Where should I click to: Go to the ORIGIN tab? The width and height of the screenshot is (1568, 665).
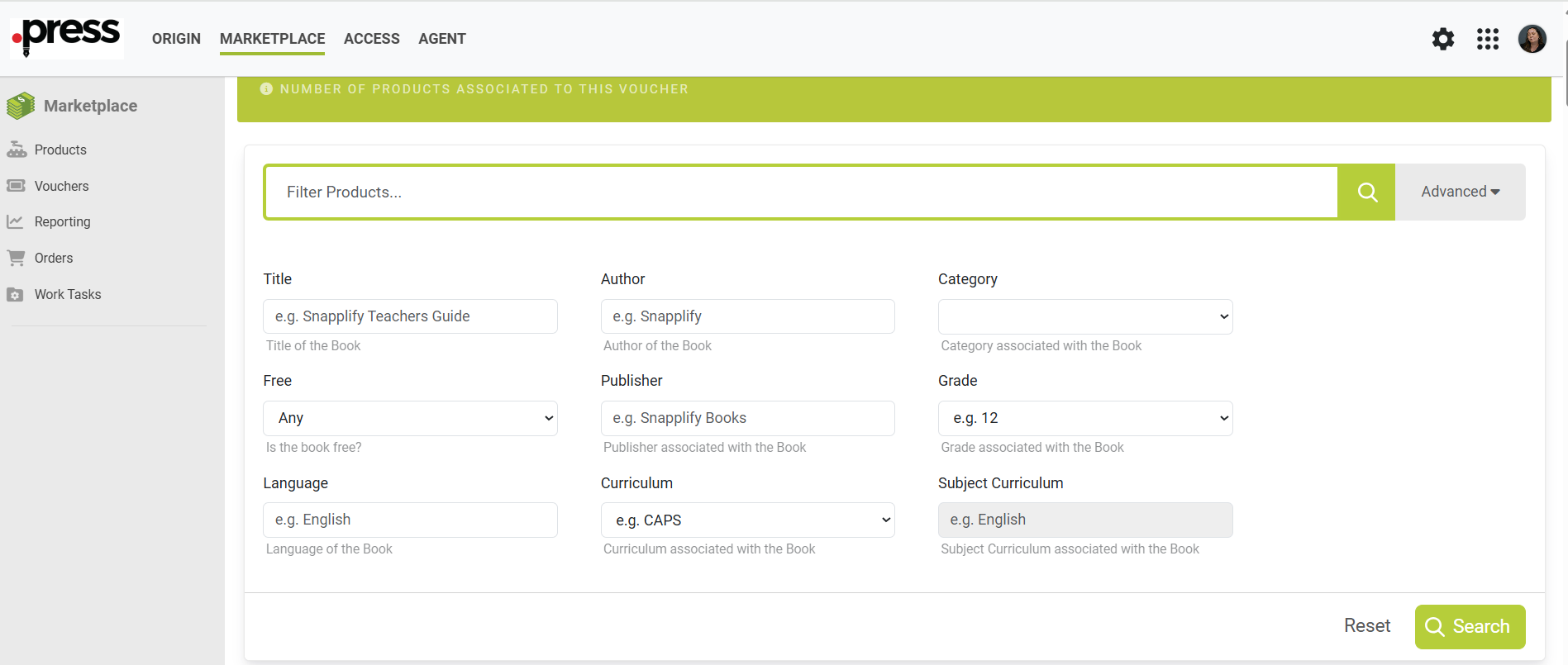click(x=176, y=39)
